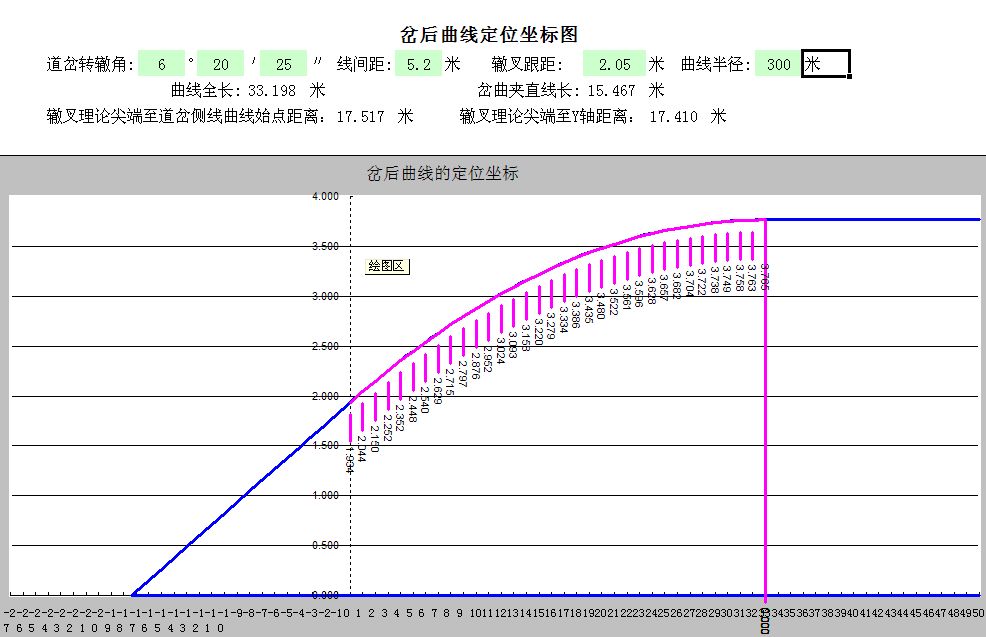Click the data label 3.386
This screenshot has height=637, width=986.
click(x=576, y=315)
